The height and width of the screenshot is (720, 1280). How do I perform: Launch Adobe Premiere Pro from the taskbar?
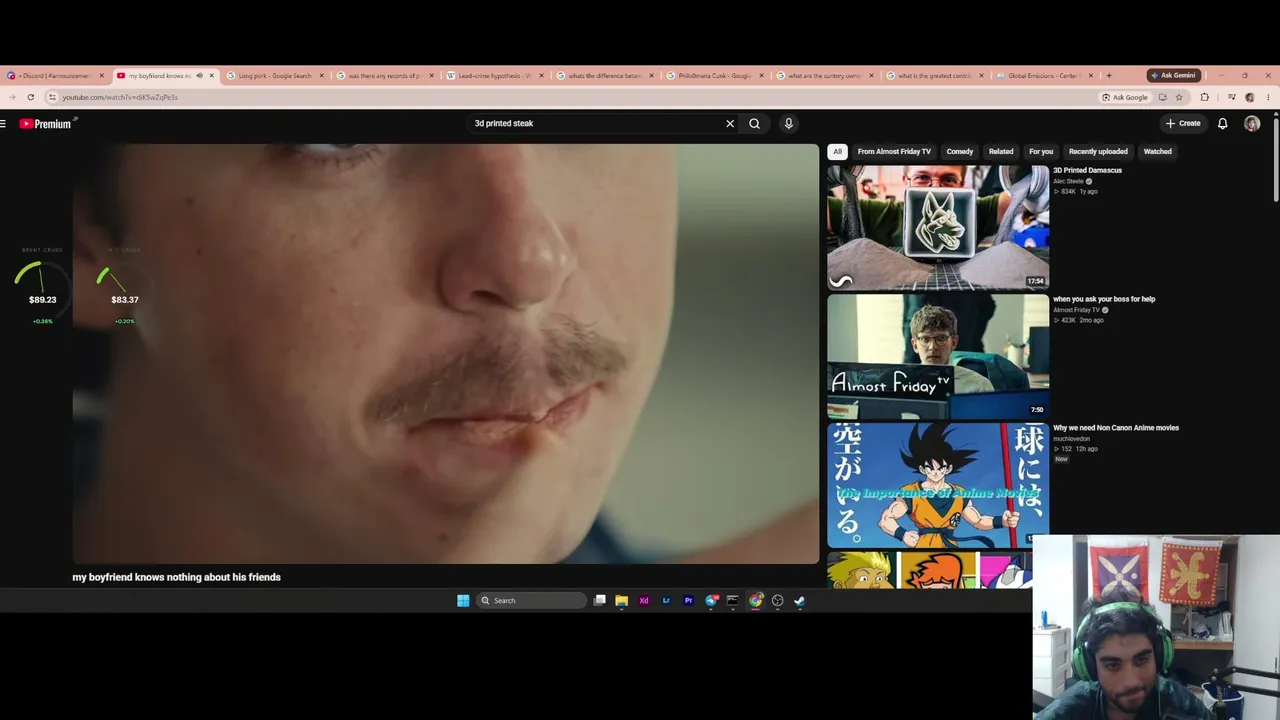click(x=688, y=601)
